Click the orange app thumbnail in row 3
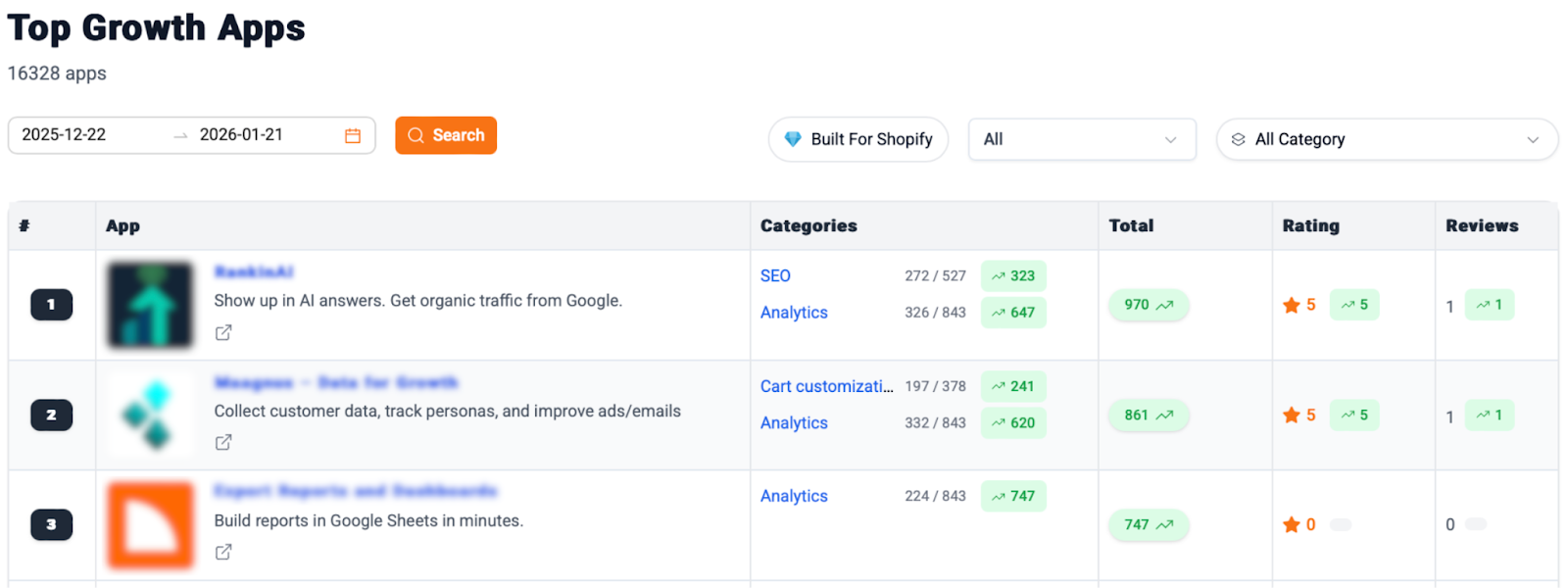Image resolution: width=1568 pixels, height=588 pixels. tap(150, 524)
